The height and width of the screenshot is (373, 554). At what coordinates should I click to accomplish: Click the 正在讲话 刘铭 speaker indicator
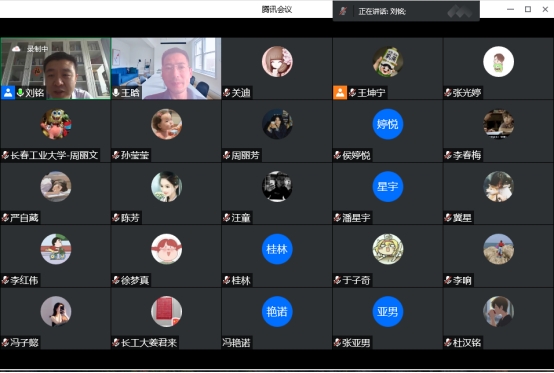coord(382,12)
